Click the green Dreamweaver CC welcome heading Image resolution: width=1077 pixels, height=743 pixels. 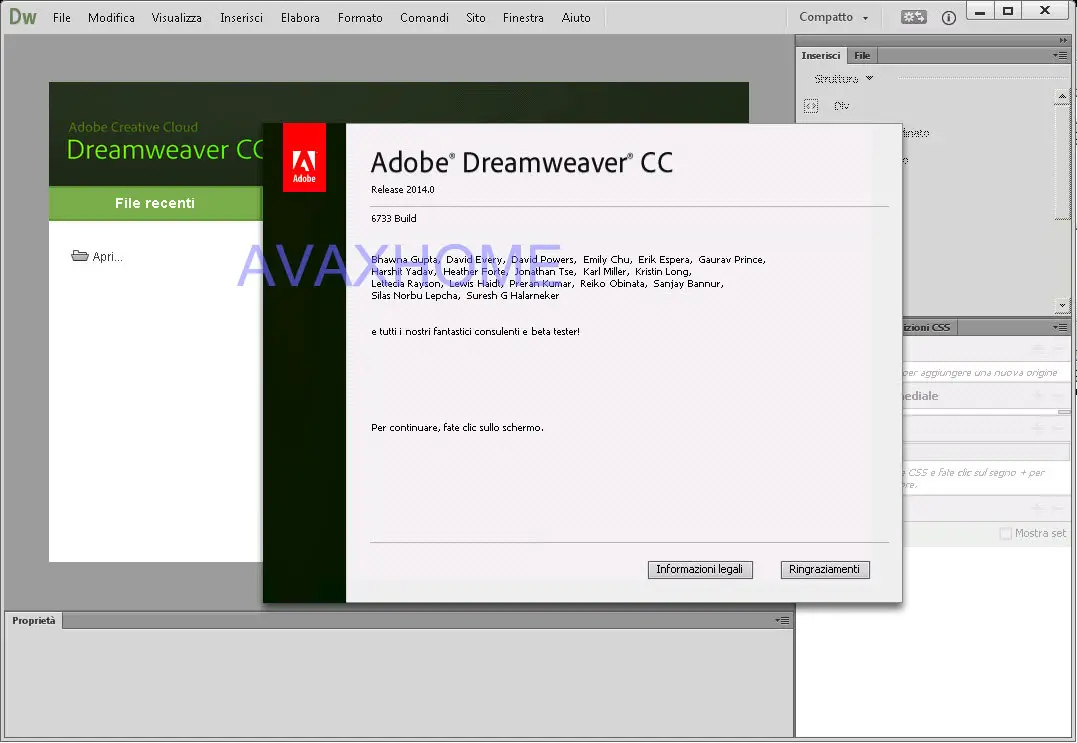165,150
